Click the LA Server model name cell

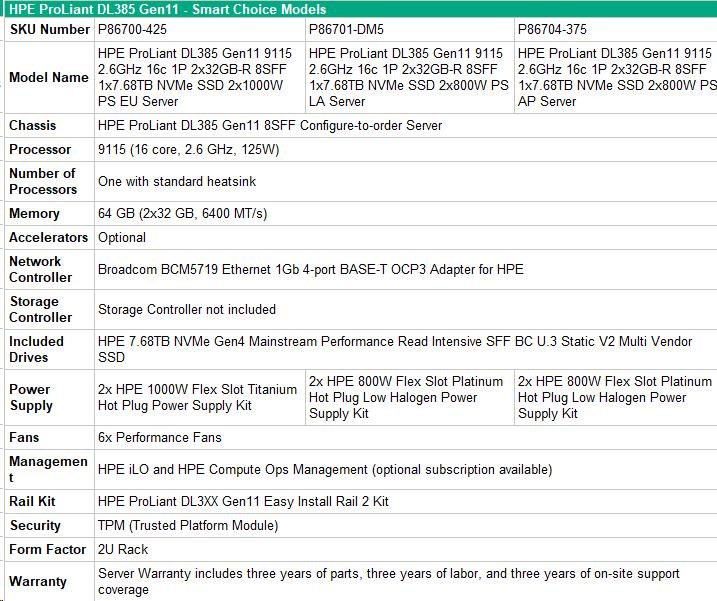click(x=409, y=77)
